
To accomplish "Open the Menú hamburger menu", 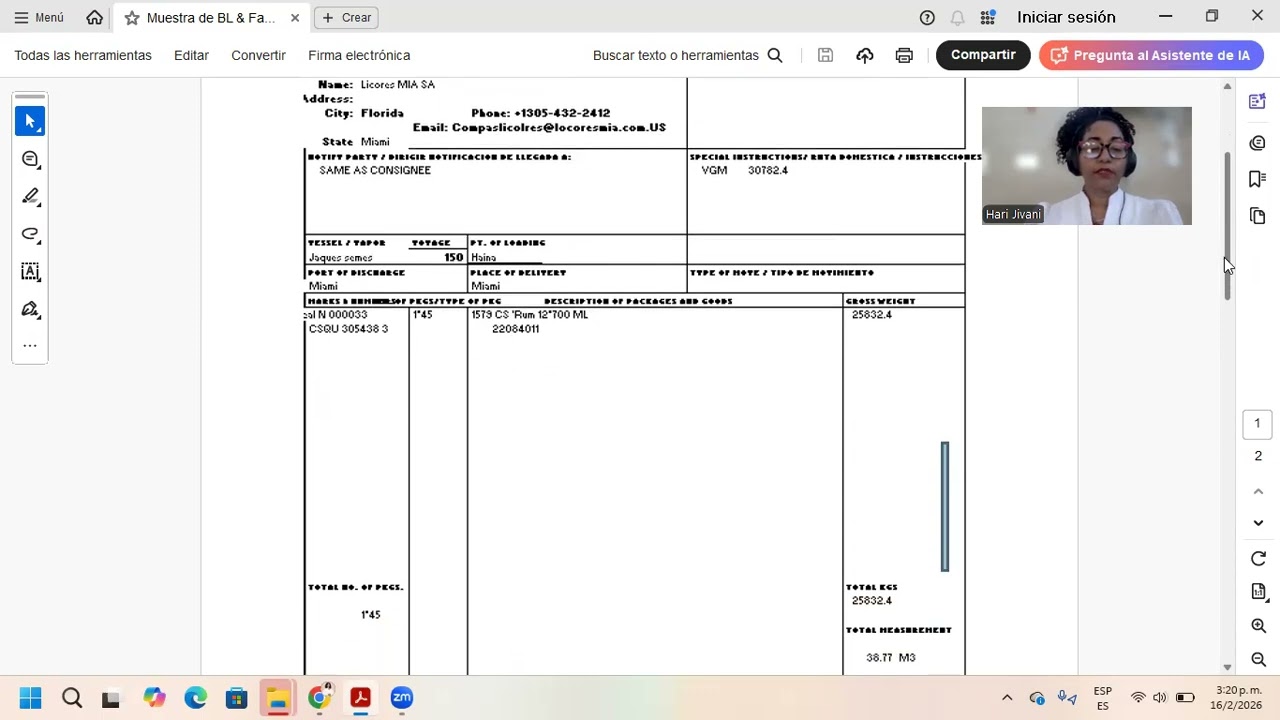I will click(x=39, y=17).
